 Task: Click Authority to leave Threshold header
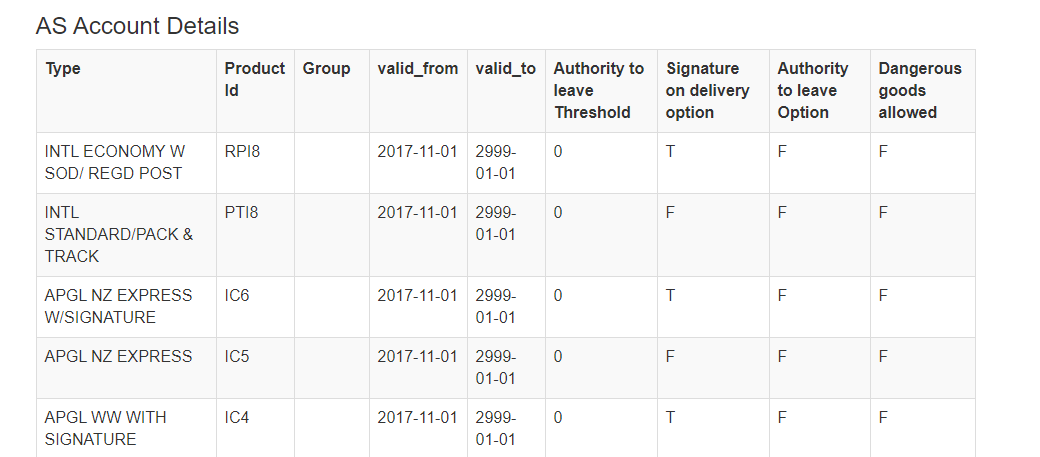point(598,90)
